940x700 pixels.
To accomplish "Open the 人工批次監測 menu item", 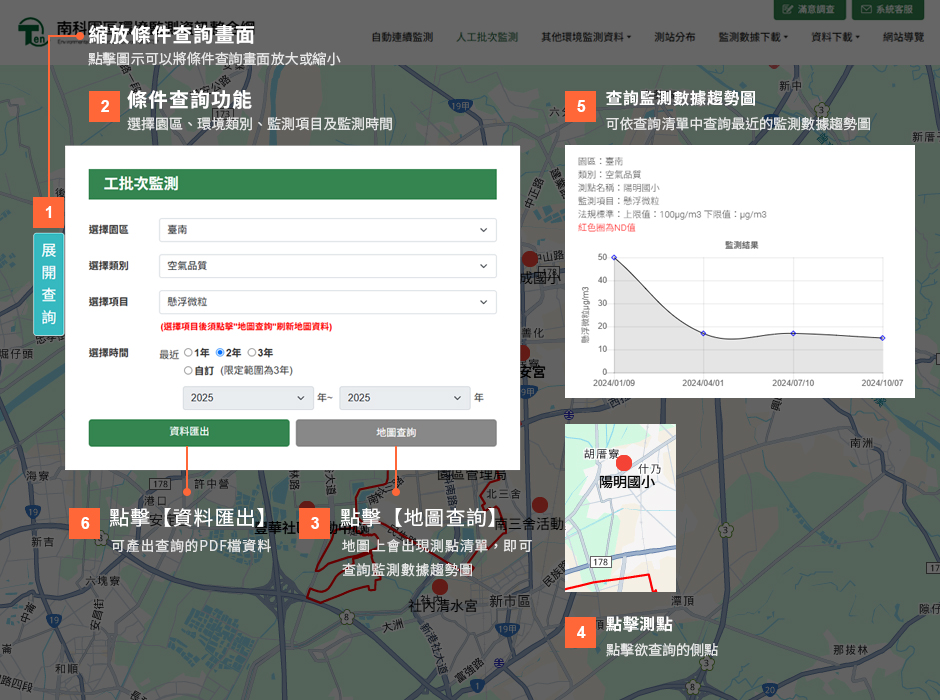I will [x=487, y=37].
